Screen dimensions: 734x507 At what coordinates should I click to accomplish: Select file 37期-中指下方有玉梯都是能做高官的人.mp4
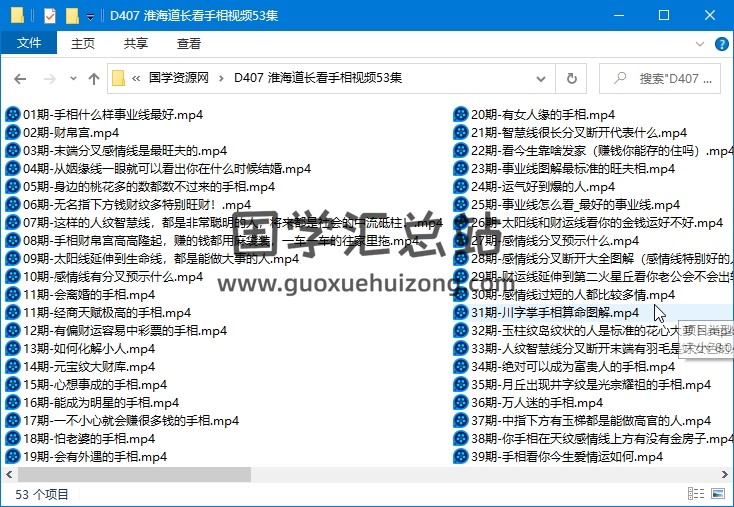(582, 420)
